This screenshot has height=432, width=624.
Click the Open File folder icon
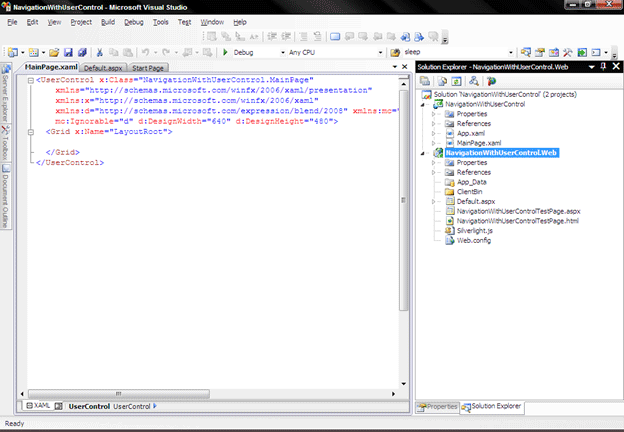click(x=55, y=52)
